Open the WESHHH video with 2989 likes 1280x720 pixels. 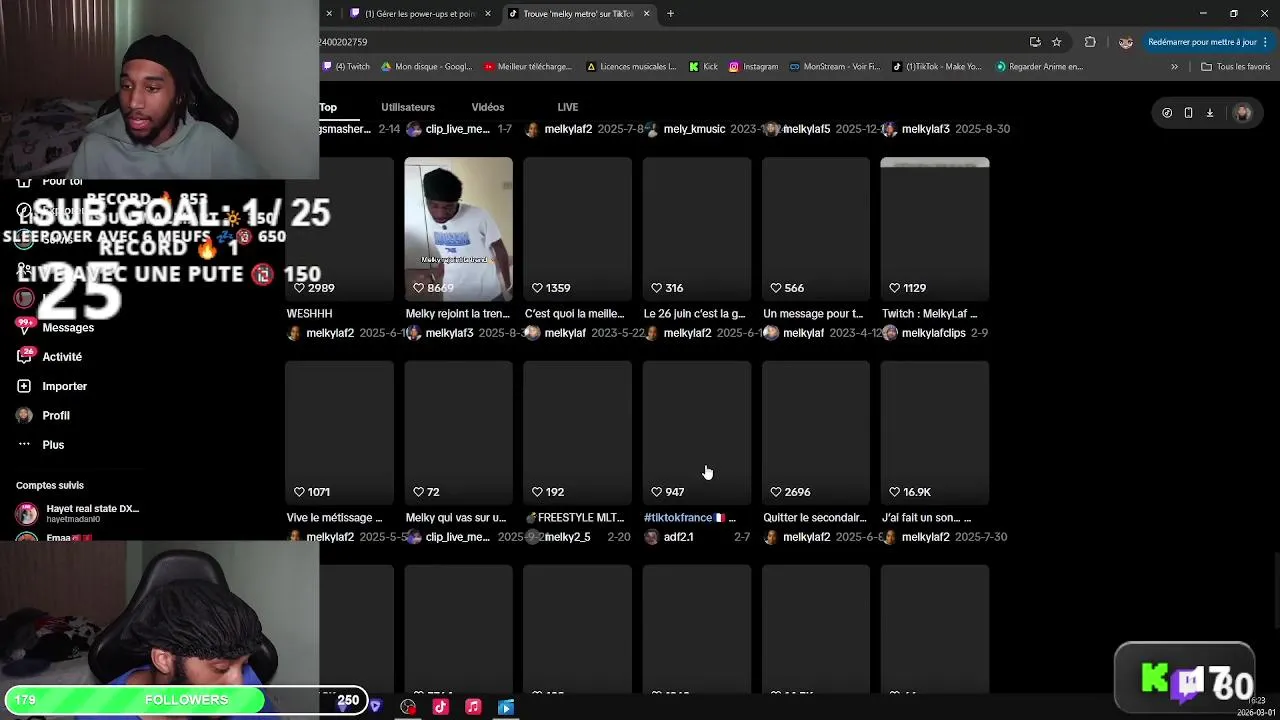(x=339, y=229)
